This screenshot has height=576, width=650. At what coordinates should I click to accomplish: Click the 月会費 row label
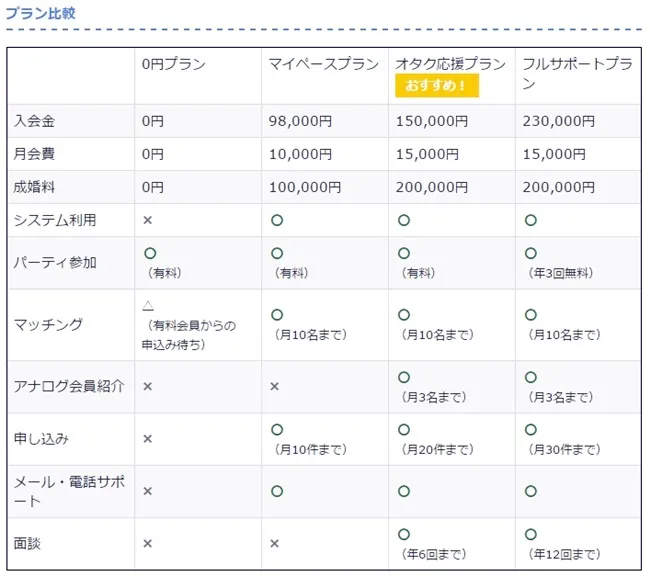[34, 154]
